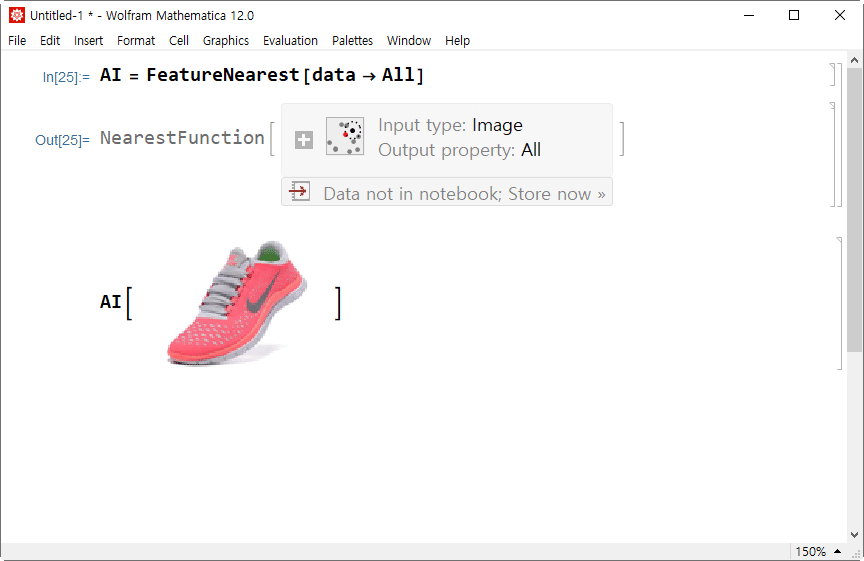Click the NearestFunction output text
This screenshot has width=864, height=561.
tap(182, 138)
